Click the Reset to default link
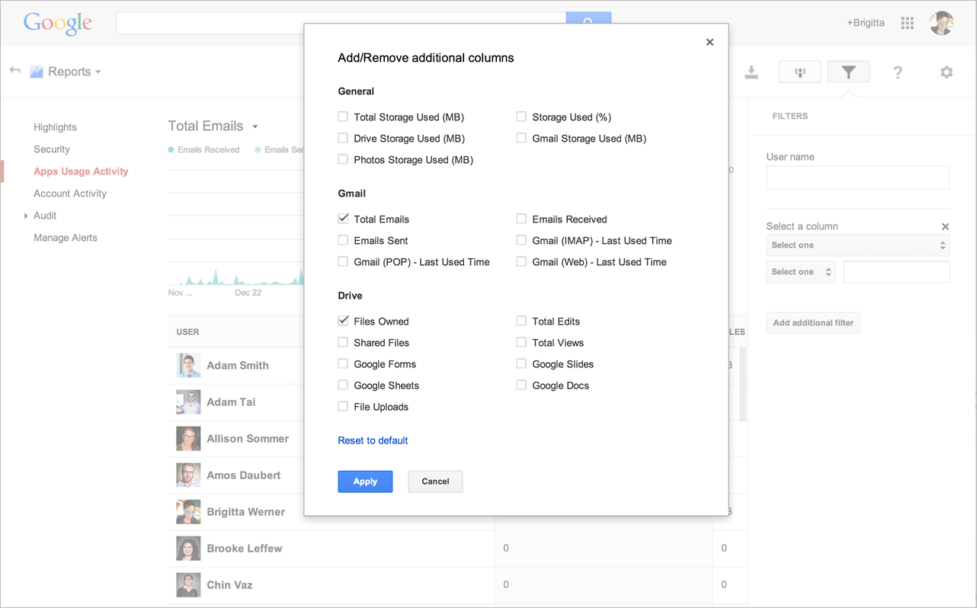Screen dimensions: 977x608 pyautogui.click(x=372, y=441)
